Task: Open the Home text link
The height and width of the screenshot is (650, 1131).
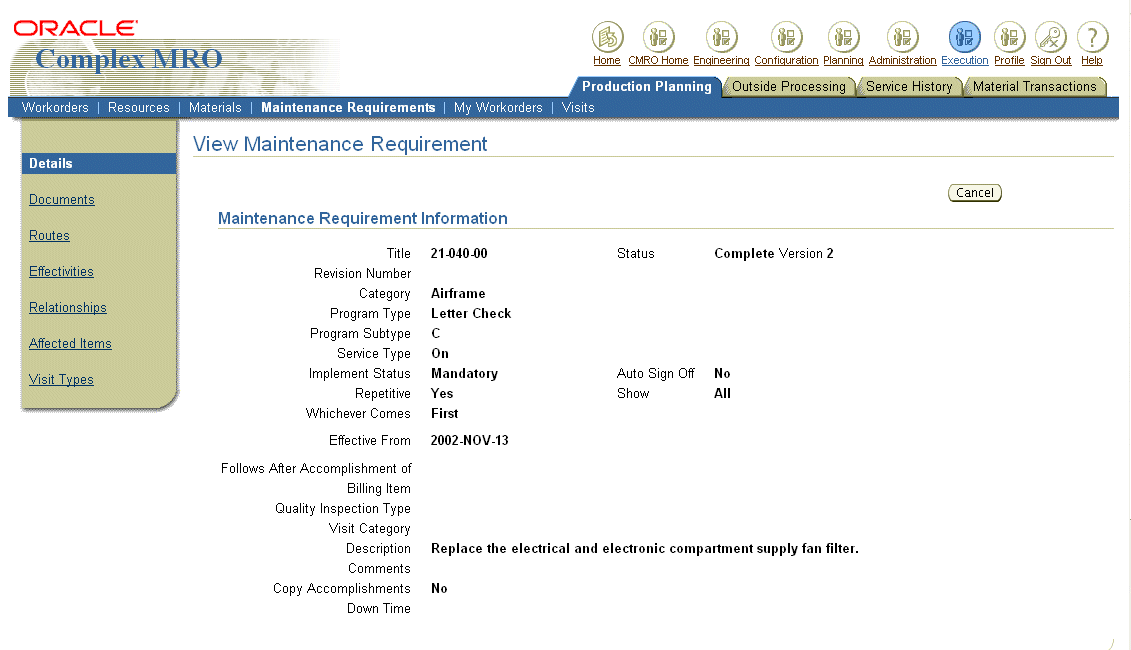Action: point(607,61)
